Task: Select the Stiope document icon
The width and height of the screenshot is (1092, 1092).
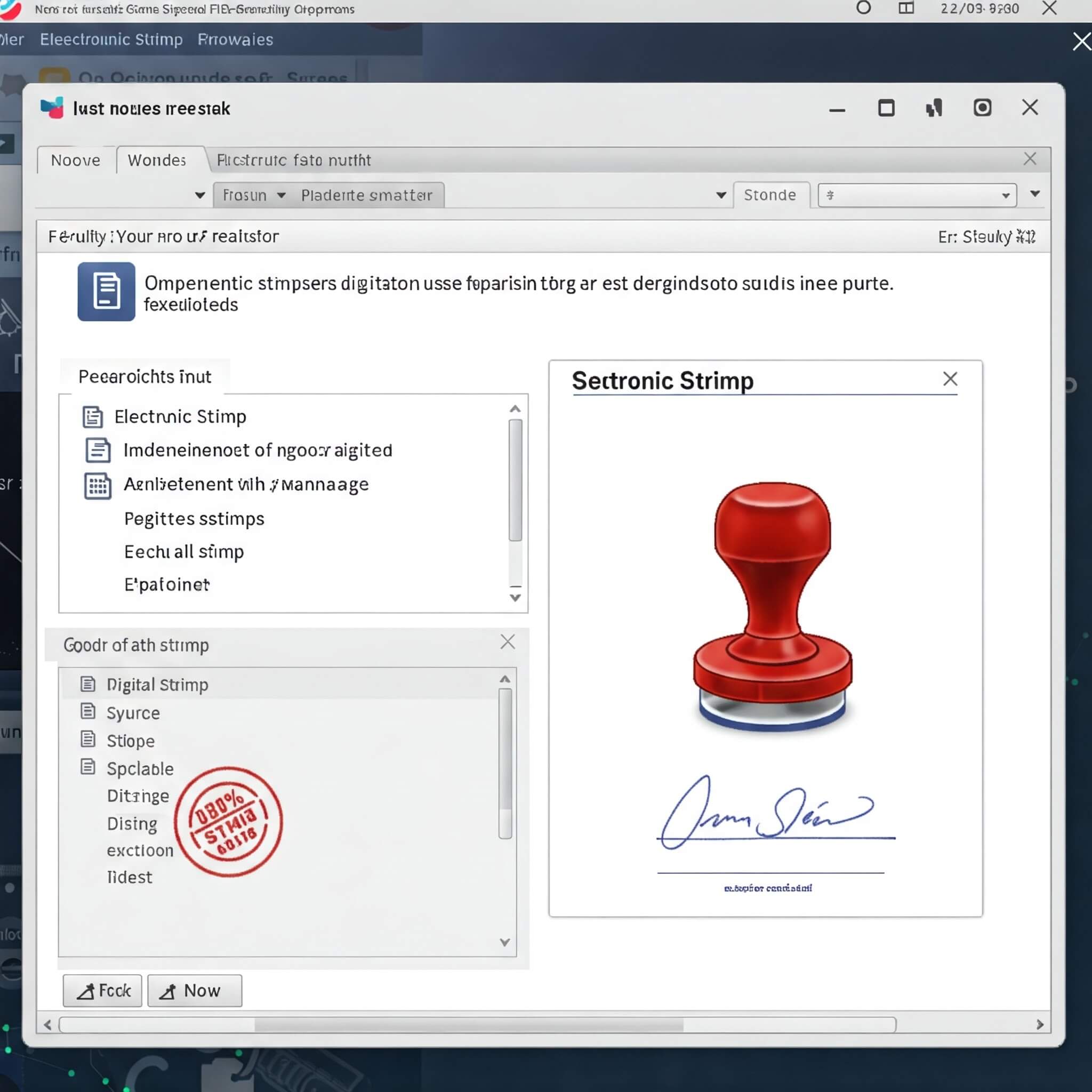Action: 87,740
